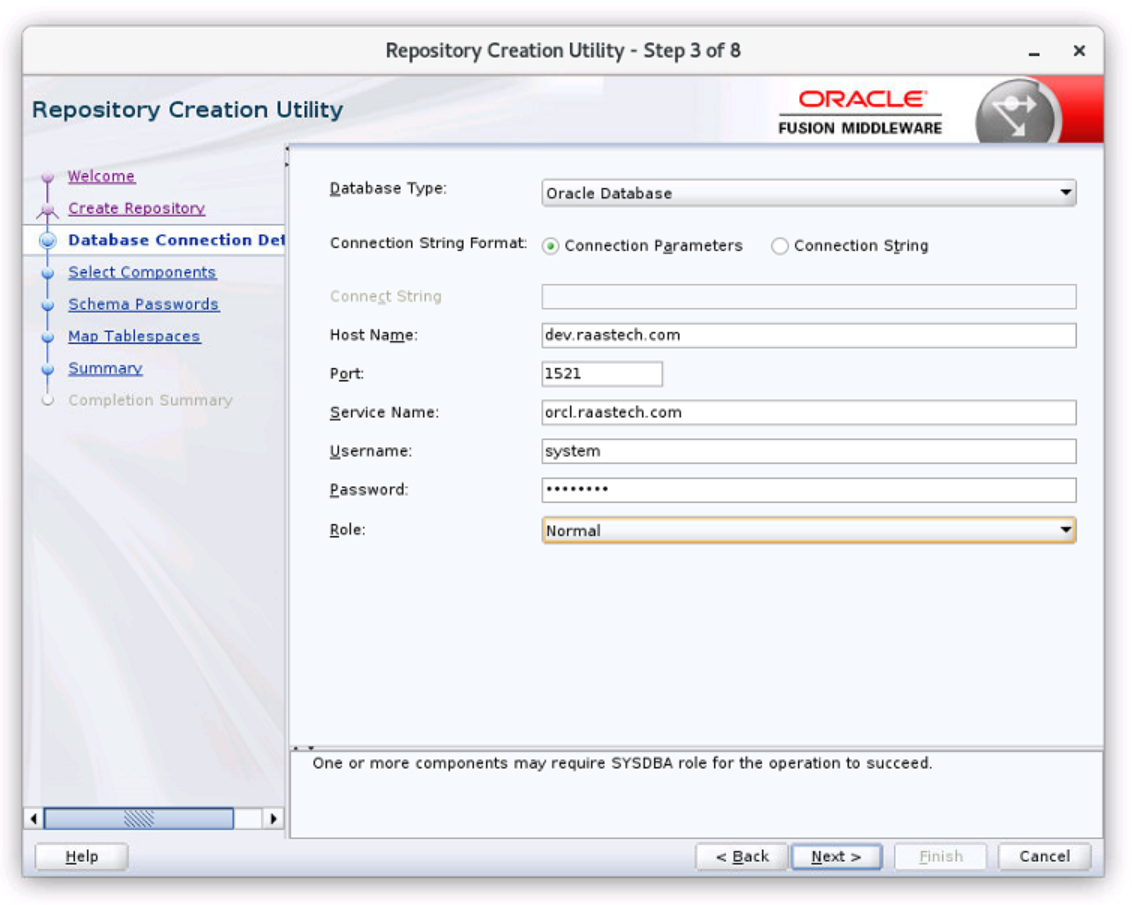This screenshot has height=905, width=1132.
Task: Click the Password field
Action: pyautogui.click(x=808, y=490)
